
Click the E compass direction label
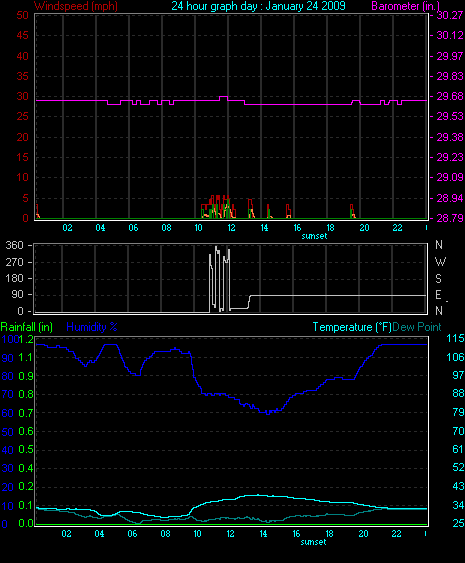click(438, 295)
